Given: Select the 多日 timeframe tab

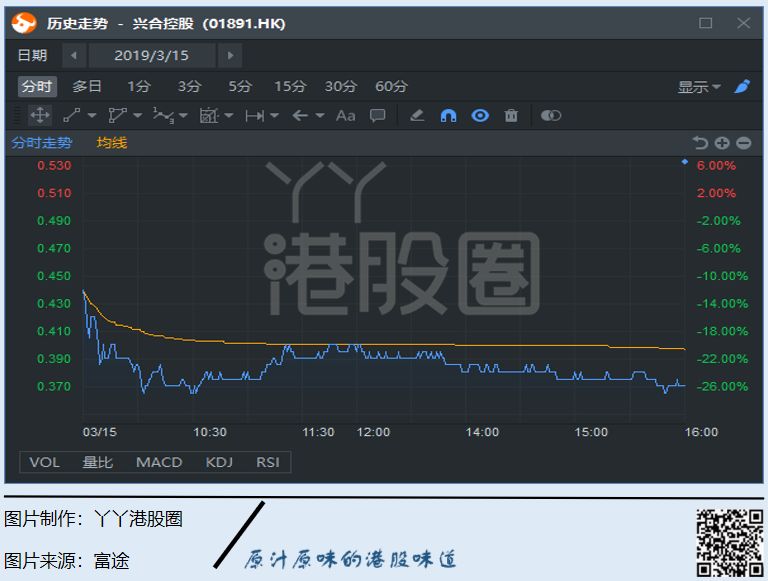Looking at the screenshot, I should pyautogui.click(x=87, y=87).
